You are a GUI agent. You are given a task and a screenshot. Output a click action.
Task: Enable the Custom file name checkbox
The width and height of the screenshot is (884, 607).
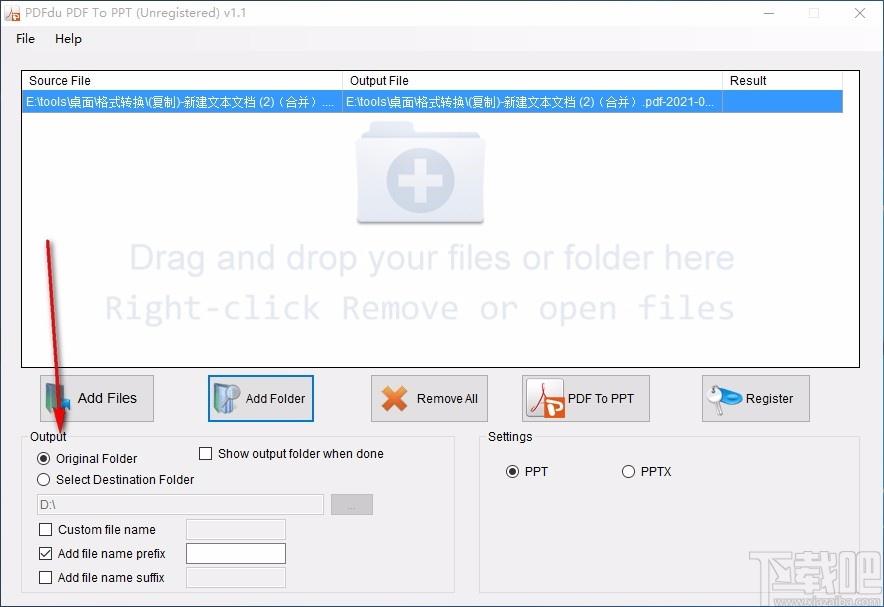[46, 530]
